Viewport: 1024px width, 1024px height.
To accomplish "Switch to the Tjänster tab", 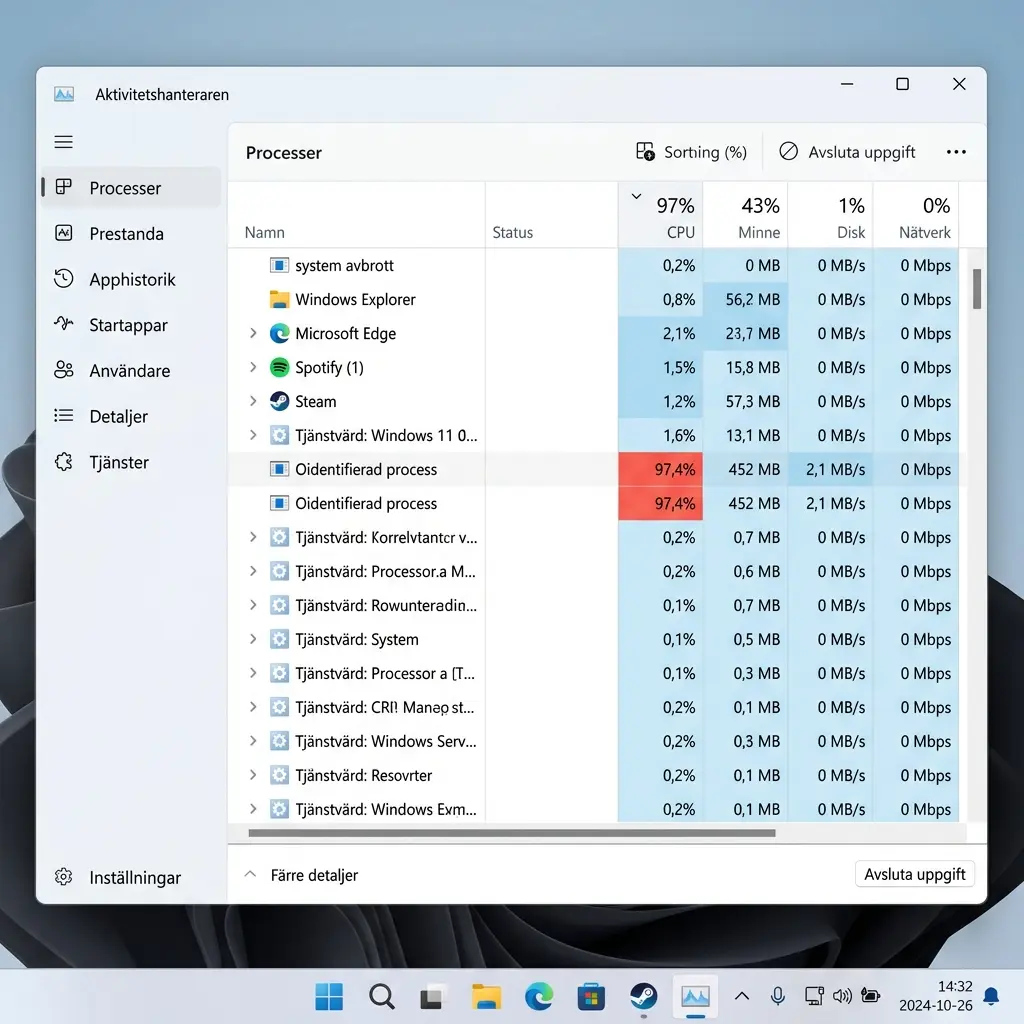I will click(131, 462).
